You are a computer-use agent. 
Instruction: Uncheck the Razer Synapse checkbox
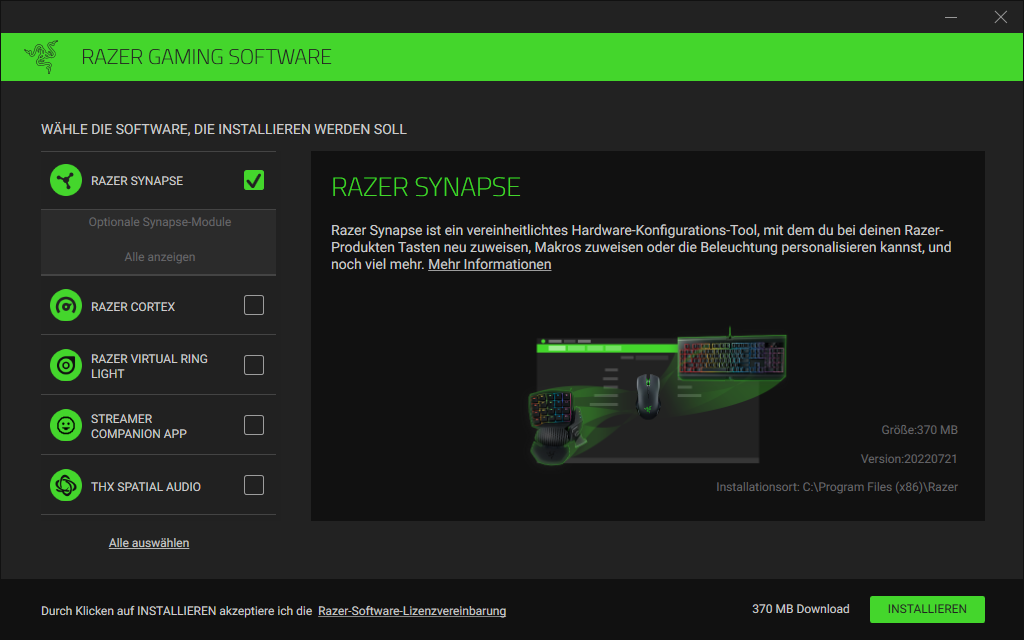pyautogui.click(x=254, y=180)
